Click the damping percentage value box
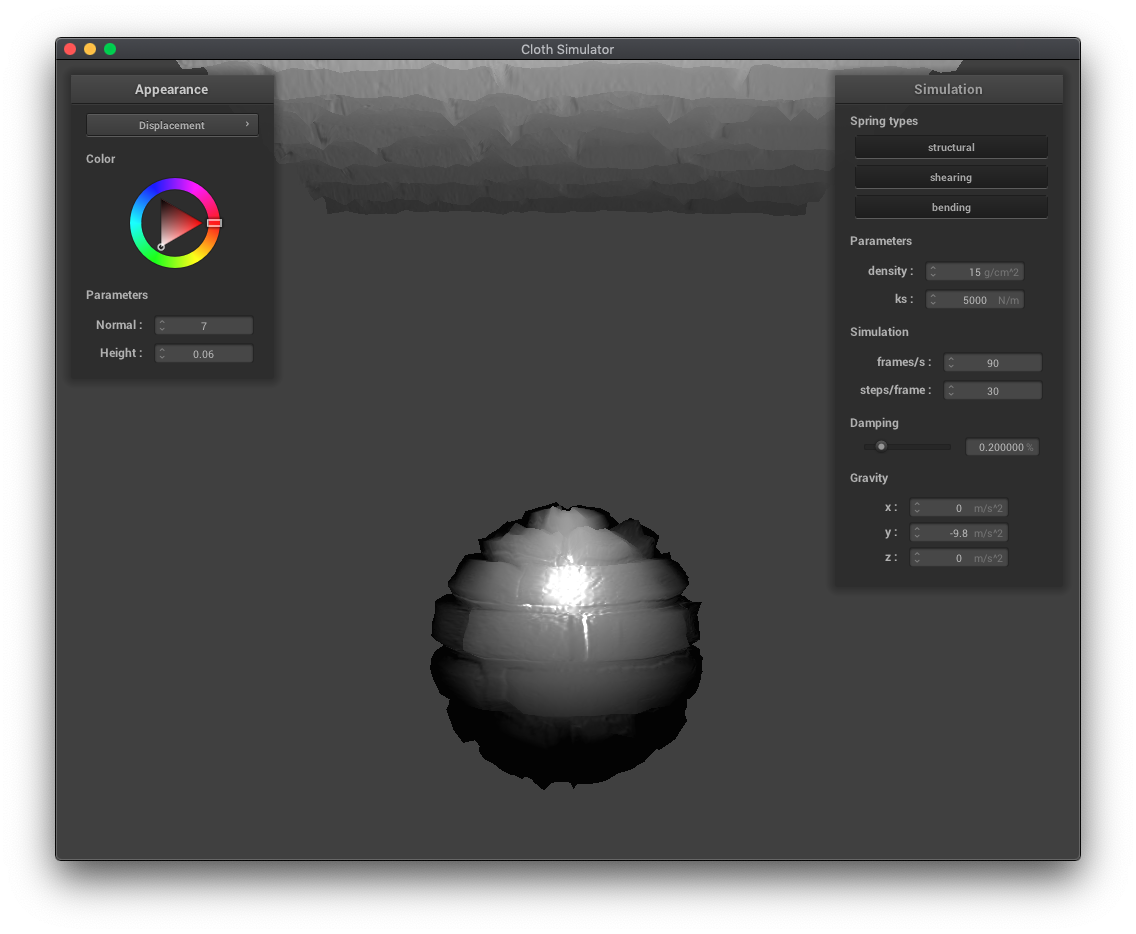 (1002, 447)
